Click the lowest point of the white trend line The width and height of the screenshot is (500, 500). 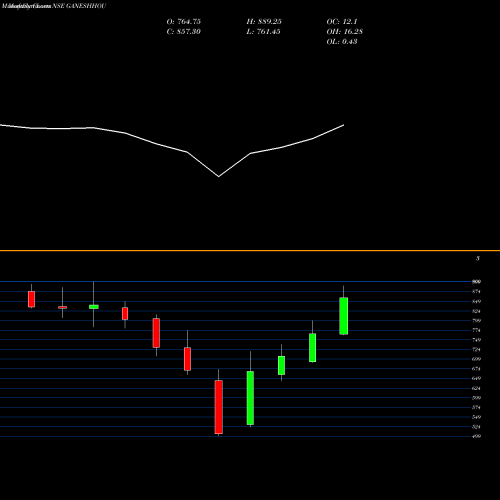[219, 176]
